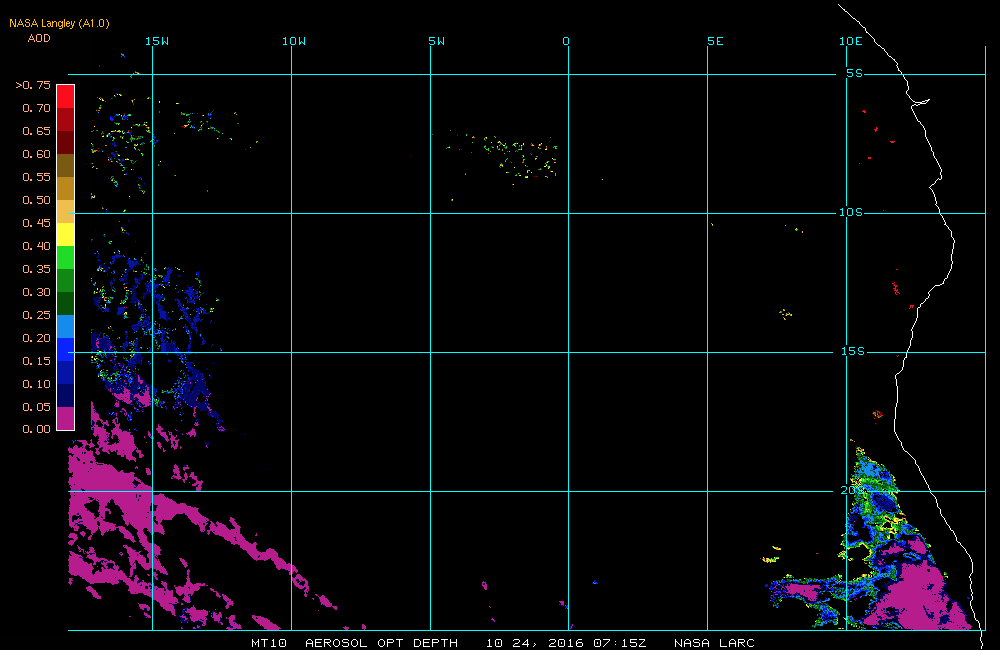This screenshot has width=1000, height=650.
Task: Select the '10E' longitude label
Action: [x=851, y=41]
